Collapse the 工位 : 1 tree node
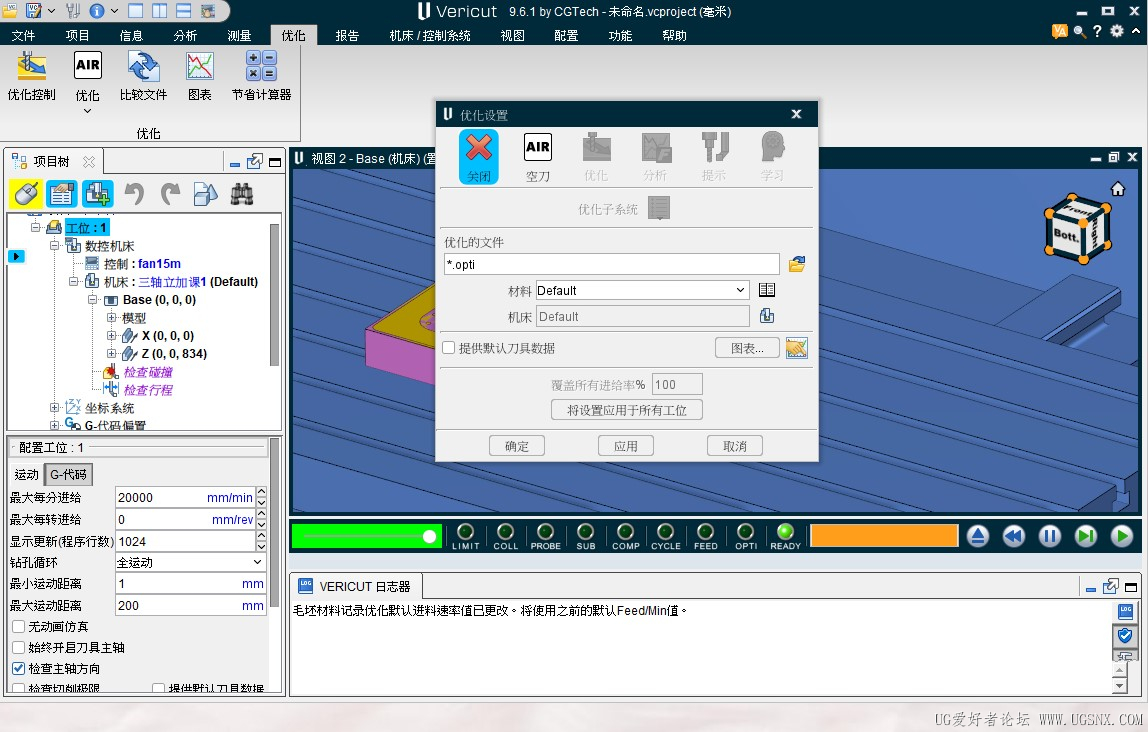Image resolution: width=1148 pixels, height=732 pixels. click(35, 228)
